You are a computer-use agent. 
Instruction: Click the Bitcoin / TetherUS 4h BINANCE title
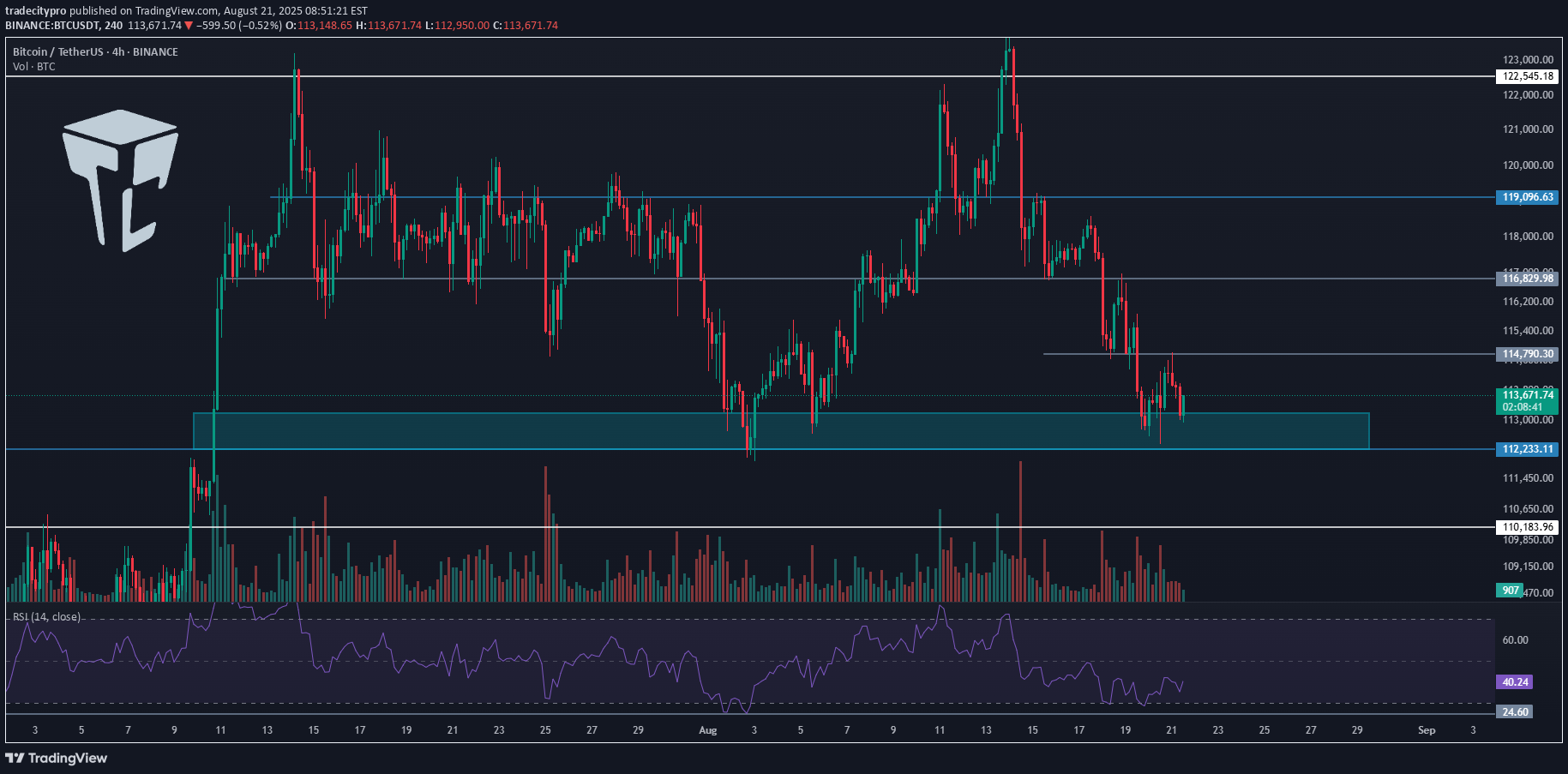tap(95, 51)
